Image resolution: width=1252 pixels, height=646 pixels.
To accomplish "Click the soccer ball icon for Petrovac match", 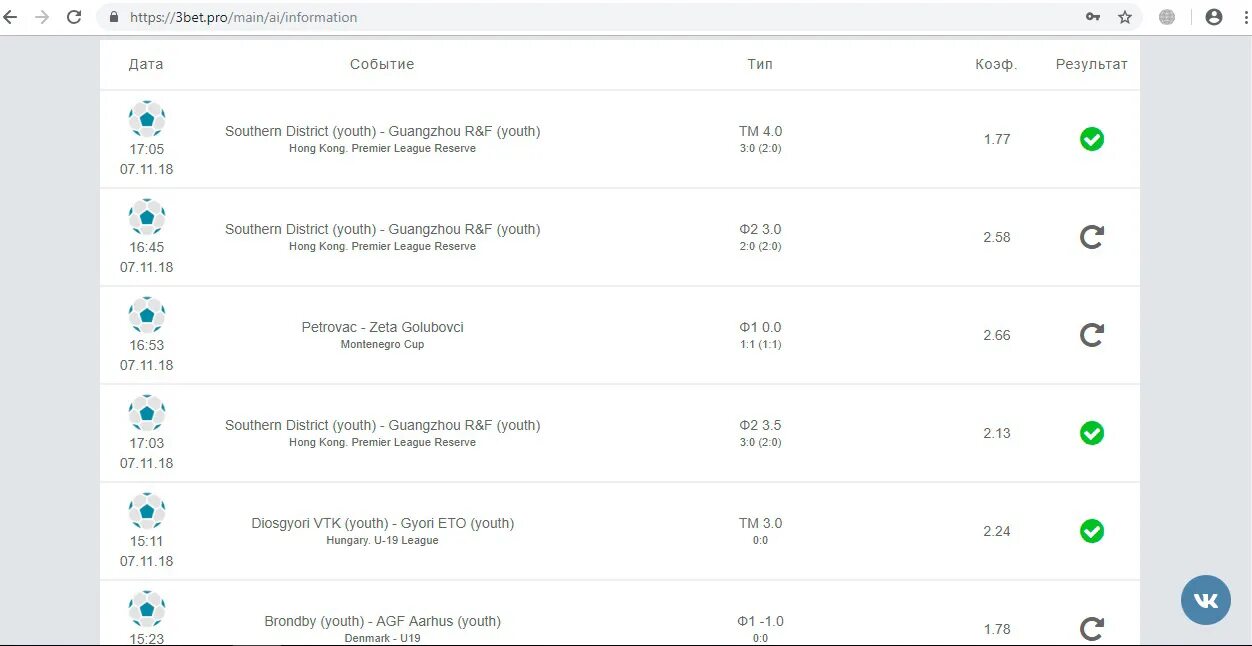I will (147, 315).
